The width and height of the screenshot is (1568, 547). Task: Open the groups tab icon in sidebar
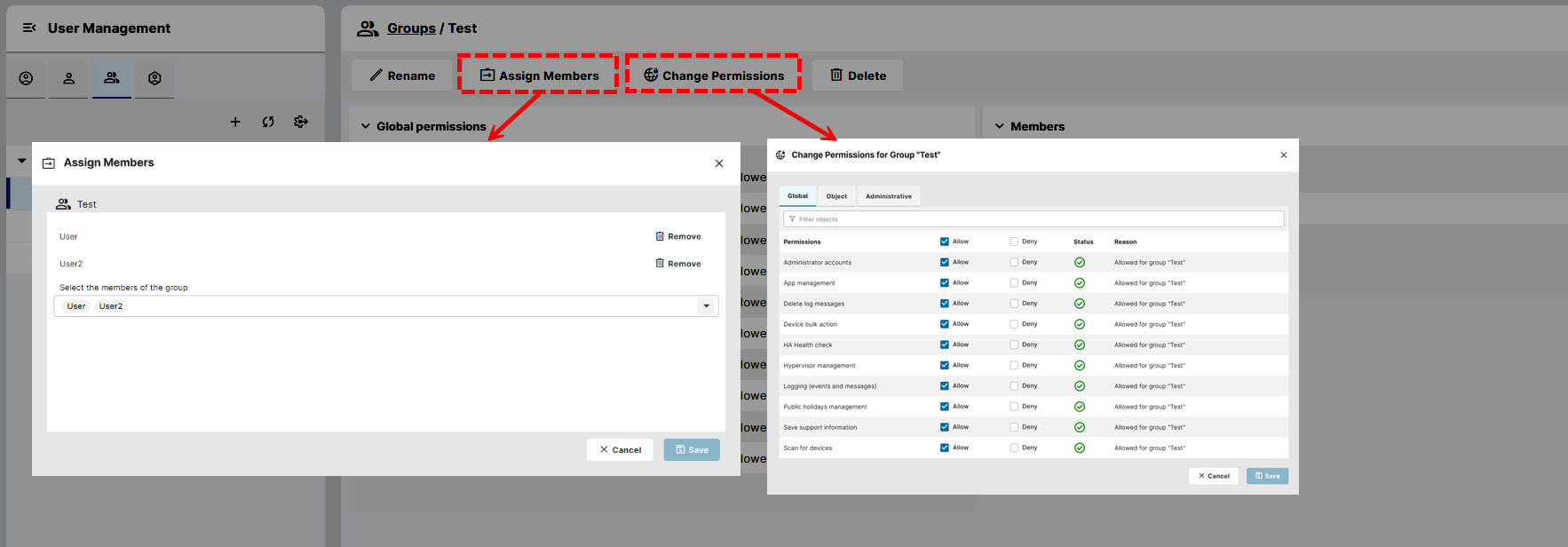tap(112, 78)
